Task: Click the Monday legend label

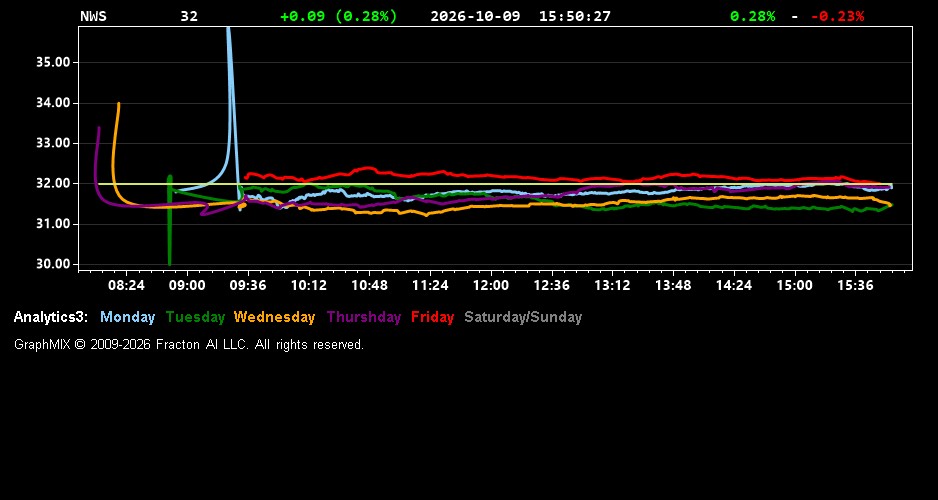Action: click(x=127, y=318)
